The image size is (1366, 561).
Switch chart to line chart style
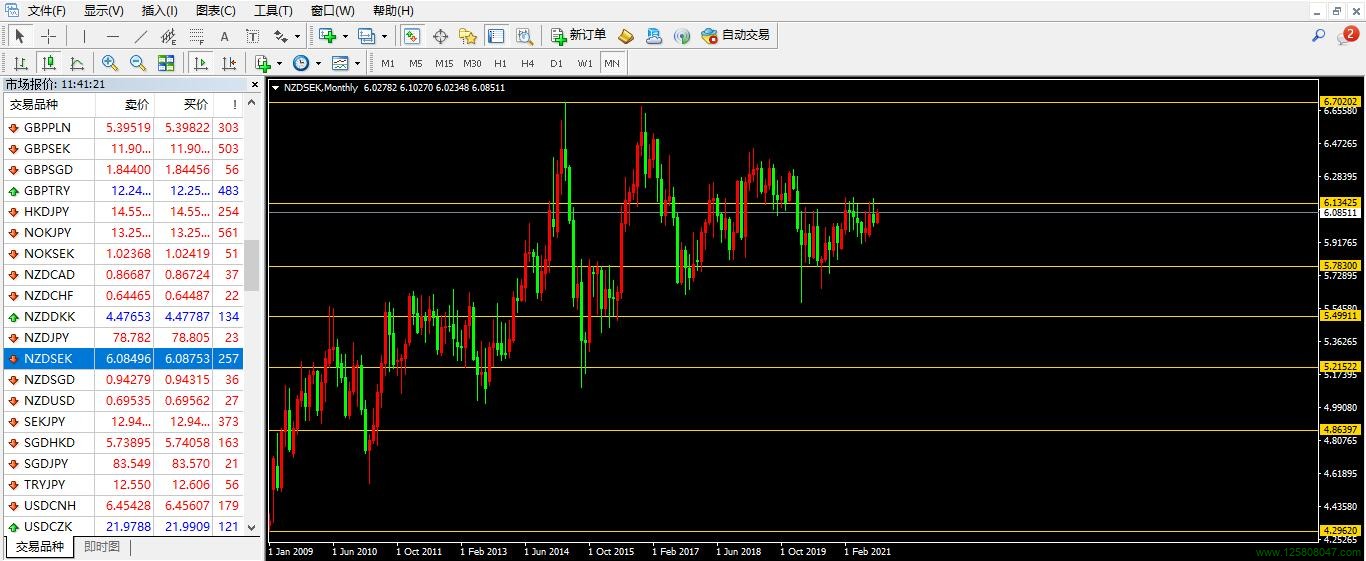coord(76,63)
